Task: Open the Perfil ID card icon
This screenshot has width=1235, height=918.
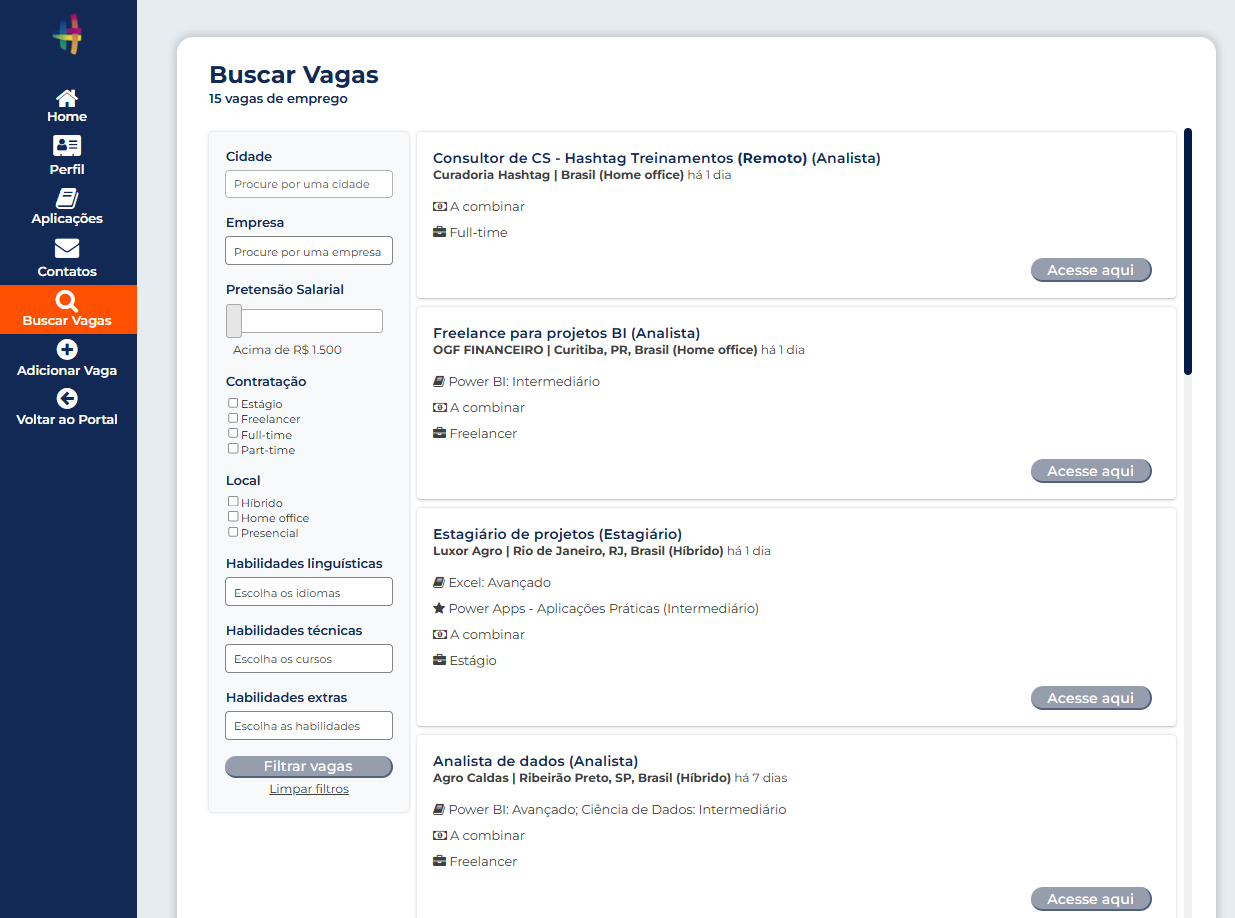Action: pyautogui.click(x=67, y=146)
